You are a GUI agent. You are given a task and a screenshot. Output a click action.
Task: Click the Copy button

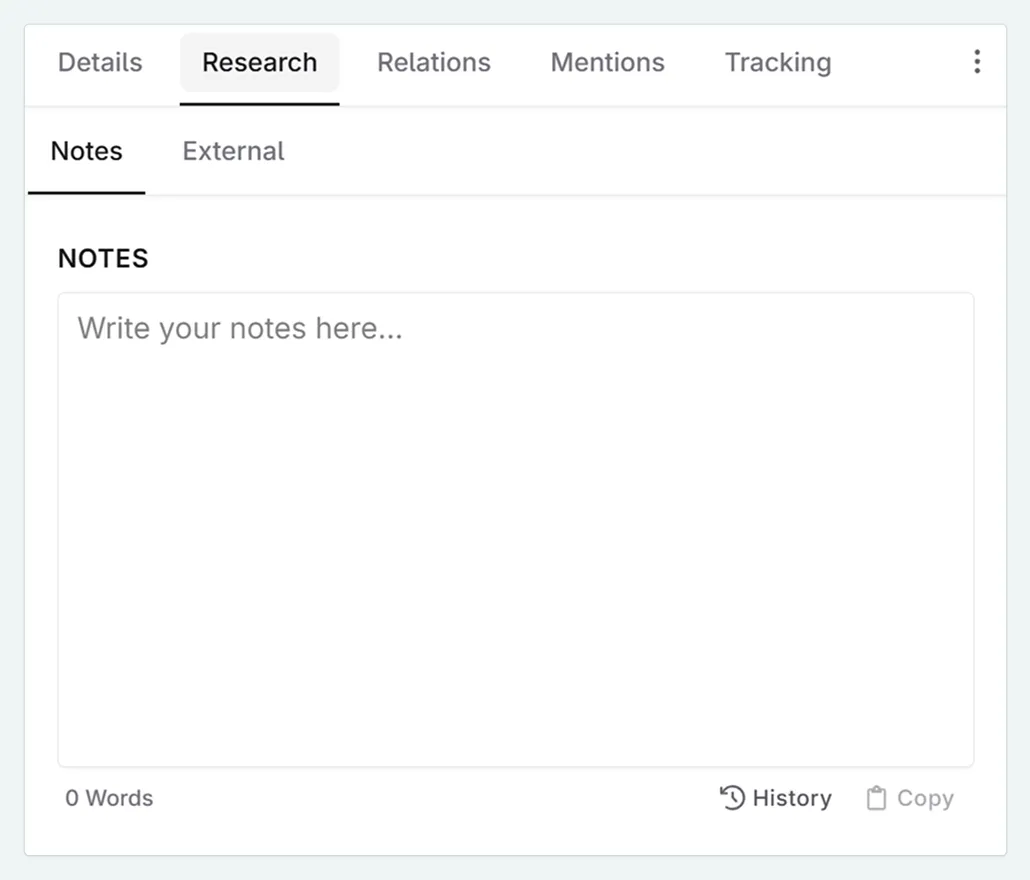[908, 798]
